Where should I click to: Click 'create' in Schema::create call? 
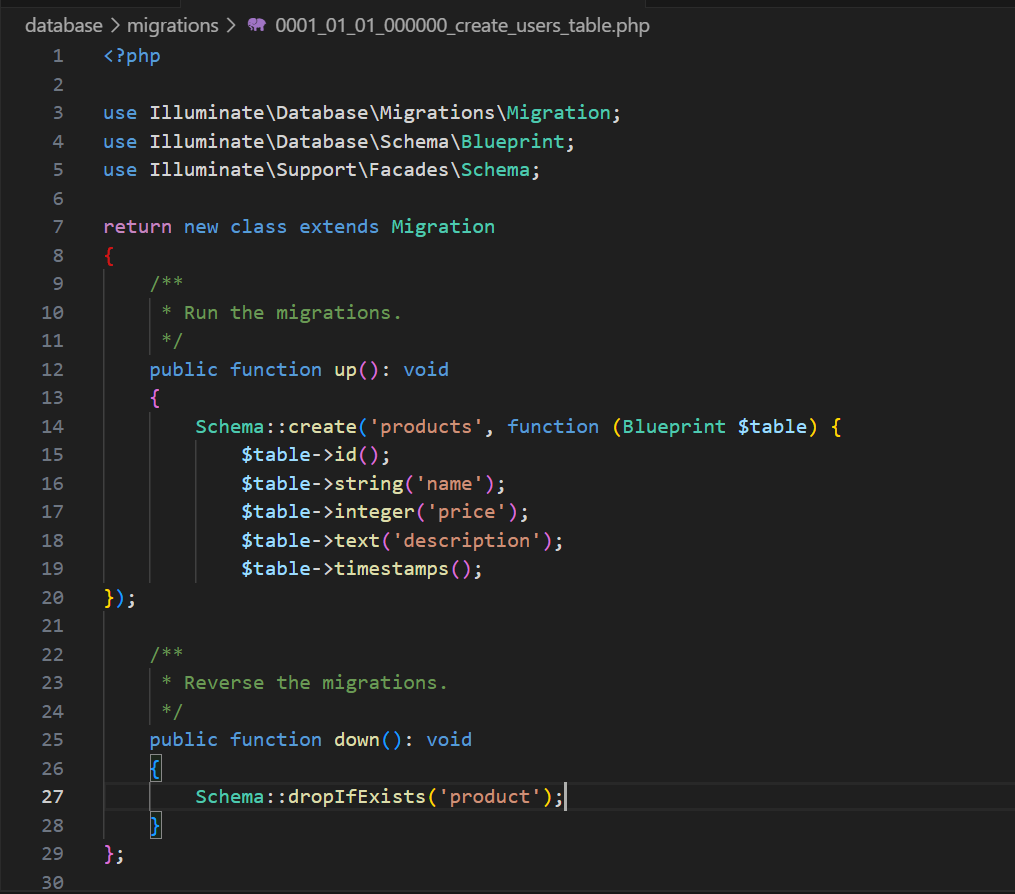pos(322,427)
